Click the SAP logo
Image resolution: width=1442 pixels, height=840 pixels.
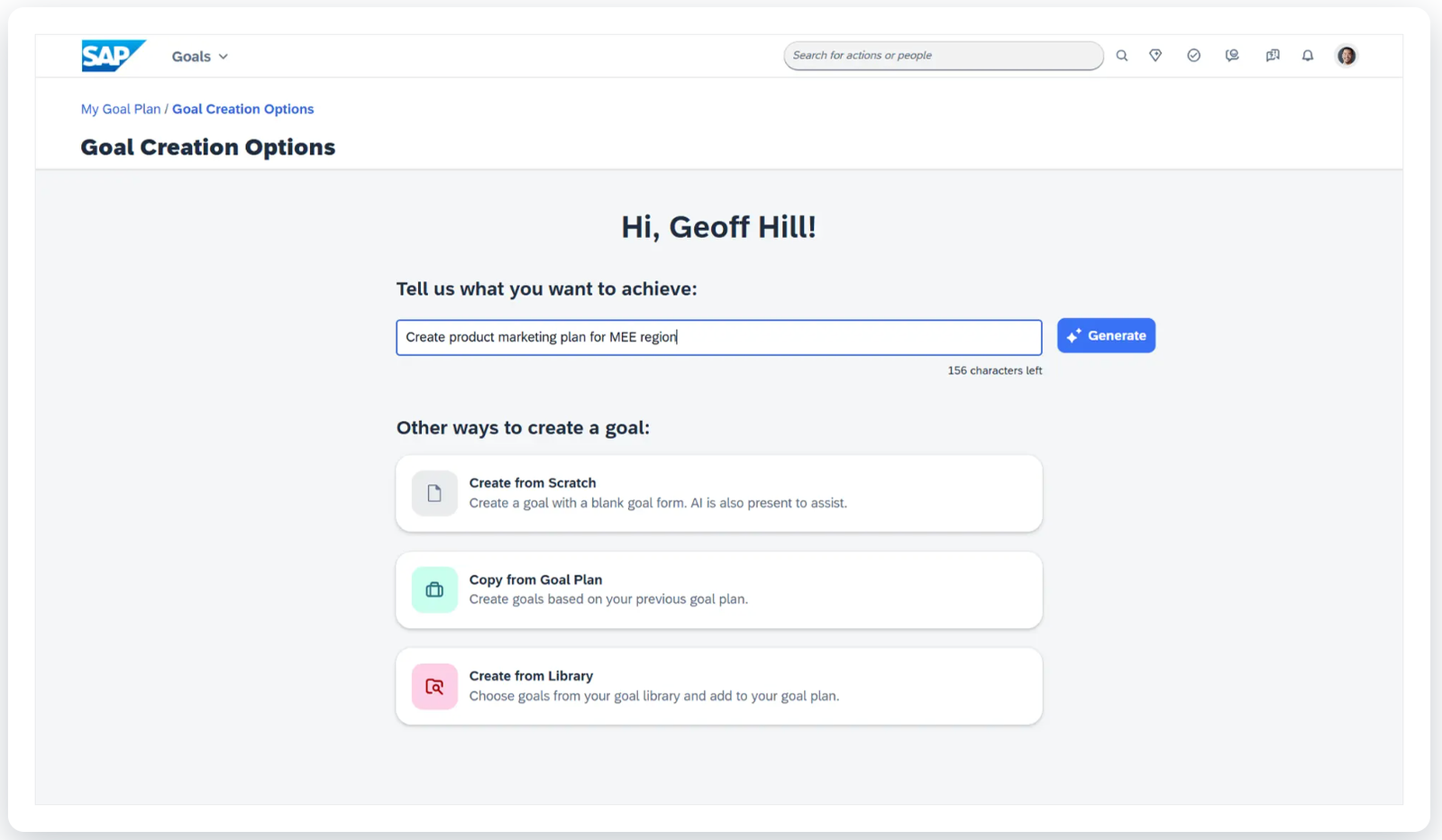click(112, 56)
